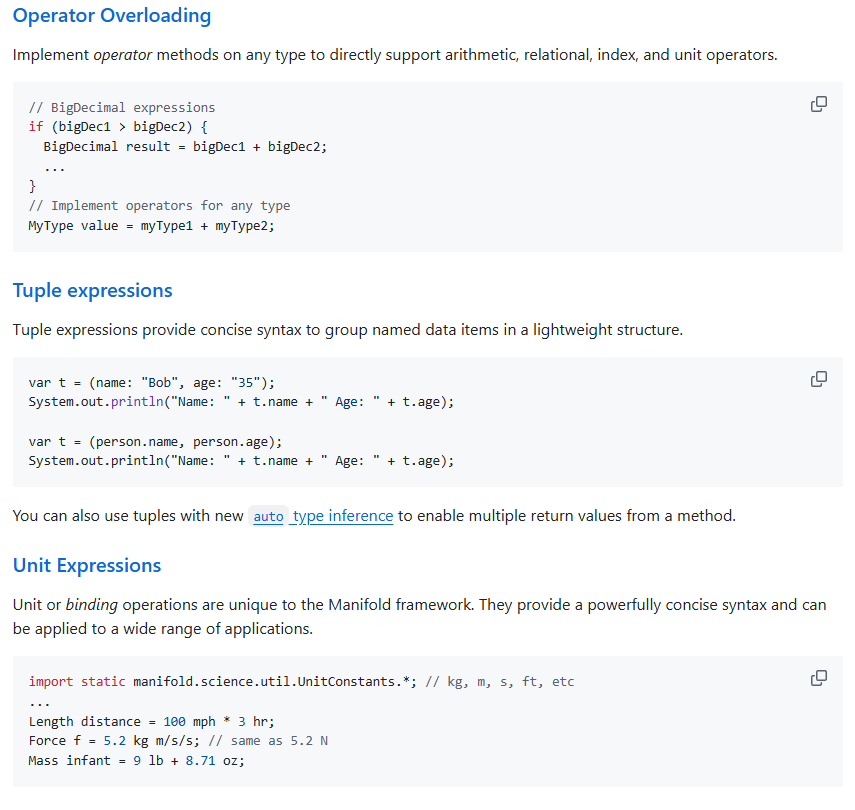Screen dimensions: 855x810
Task: Copy the Unit Expressions code snippet
Action: click(818, 678)
